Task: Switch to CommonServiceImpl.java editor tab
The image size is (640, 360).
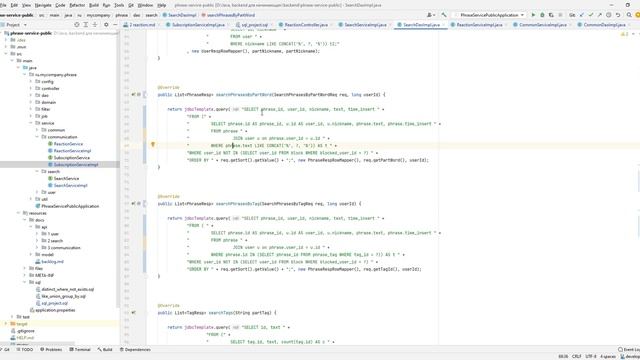Action: coord(542,24)
